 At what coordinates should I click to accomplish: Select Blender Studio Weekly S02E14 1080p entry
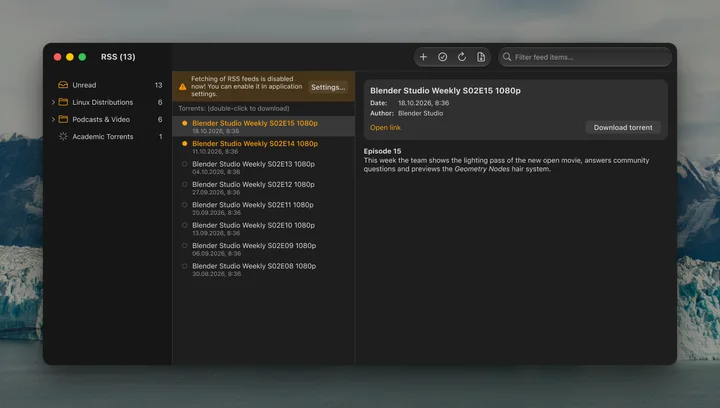click(264, 147)
